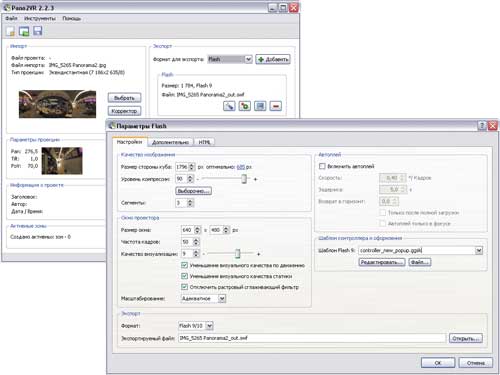The width and height of the screenshot is (500, 375).
Task: Toggle 'Автоплей только в фокусе' checkbox
Action: (x=383, y=223)
